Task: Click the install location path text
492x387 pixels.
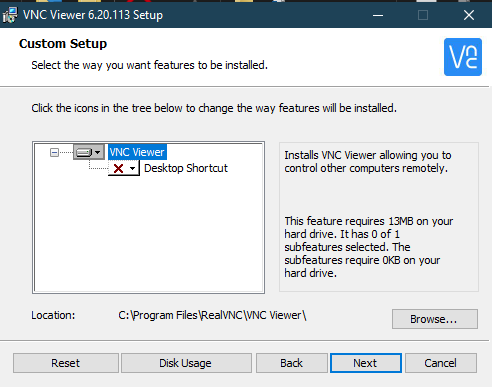Action: (212, 315)
